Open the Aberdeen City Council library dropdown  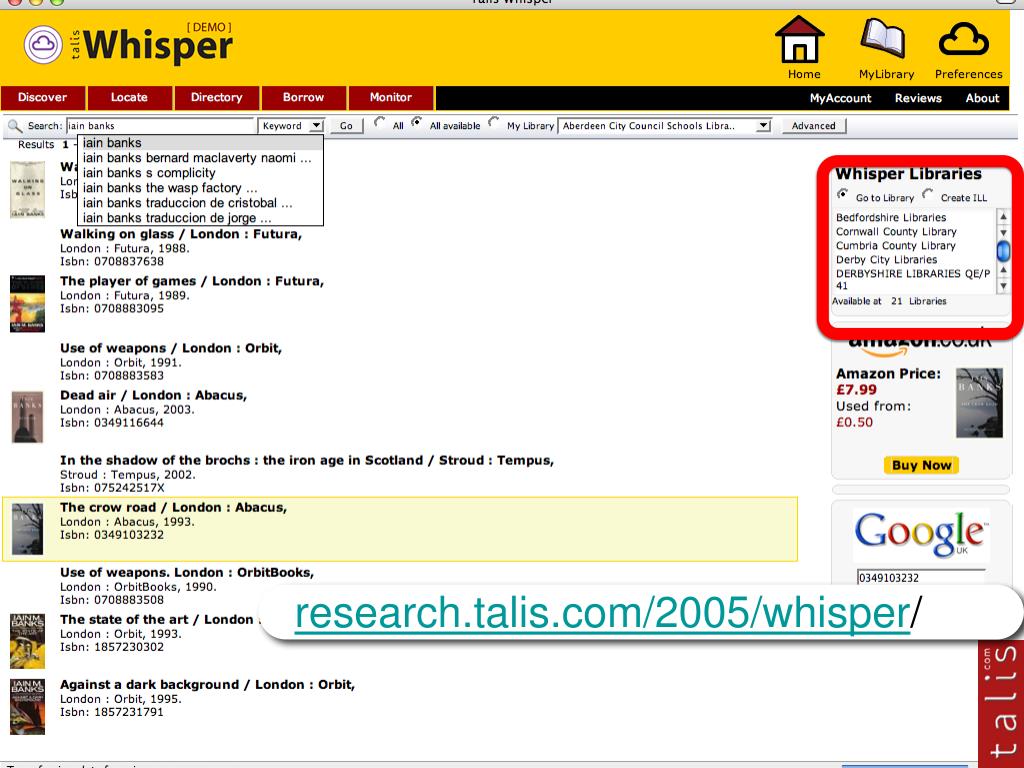click(x=665, y=125)
